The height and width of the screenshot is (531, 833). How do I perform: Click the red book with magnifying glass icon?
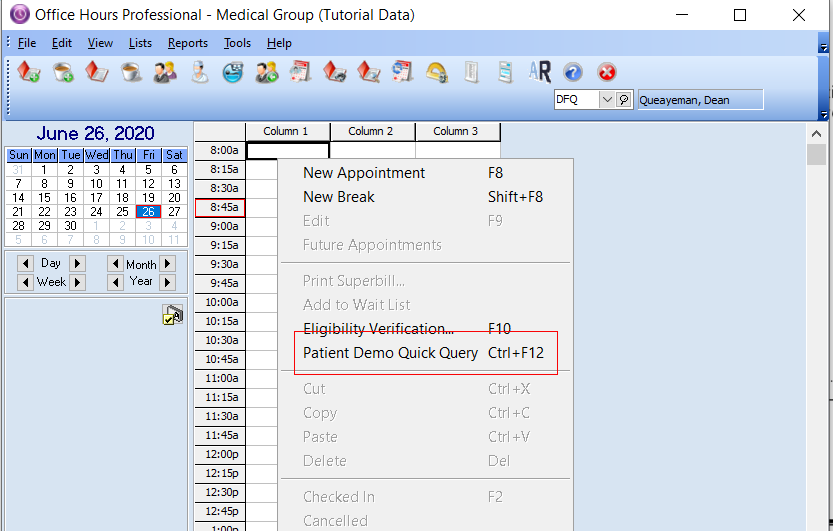coord(369,72)
